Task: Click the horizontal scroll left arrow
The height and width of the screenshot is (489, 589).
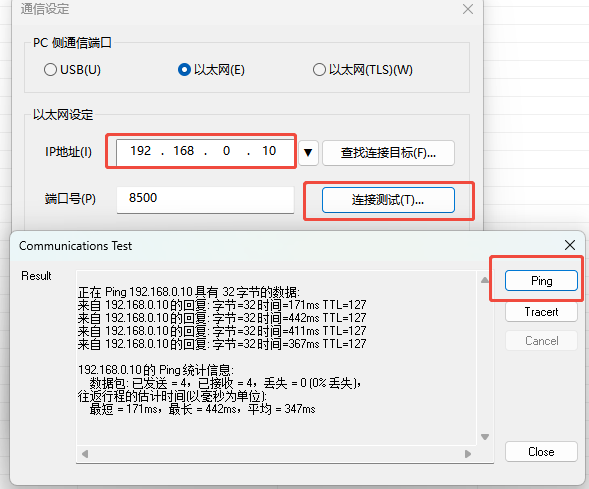Action: pyautogui.click(x=85, y=454)
